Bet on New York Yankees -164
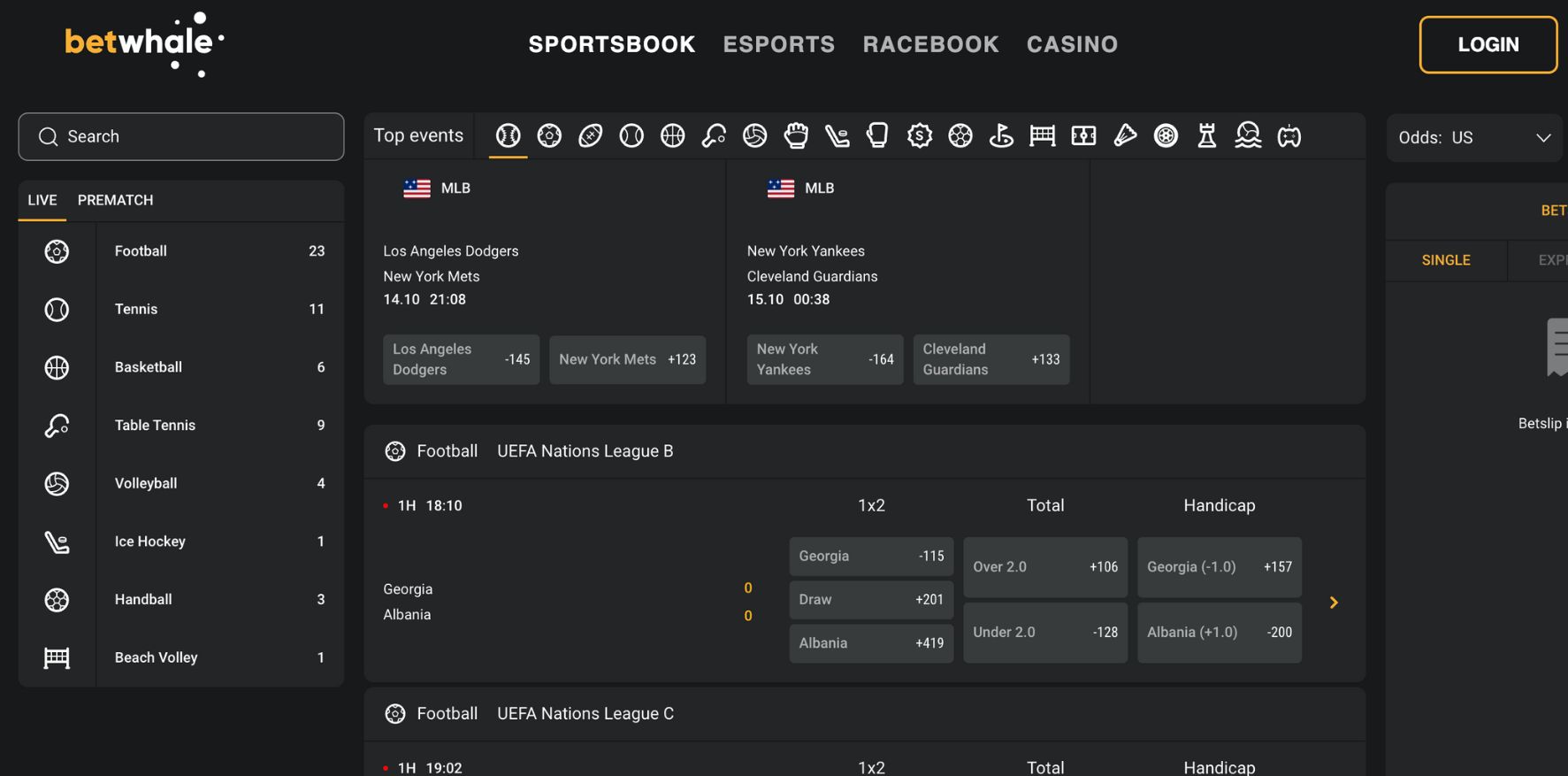This screenshot has width=1568, height=776. click(825, 359)
